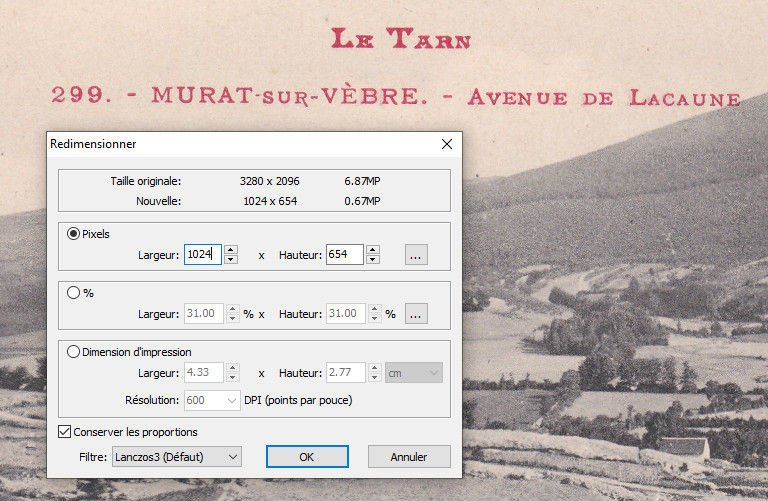Viewport: 768px width, 501px height.
Task: Select the % radio button
Action: (73, 293)
